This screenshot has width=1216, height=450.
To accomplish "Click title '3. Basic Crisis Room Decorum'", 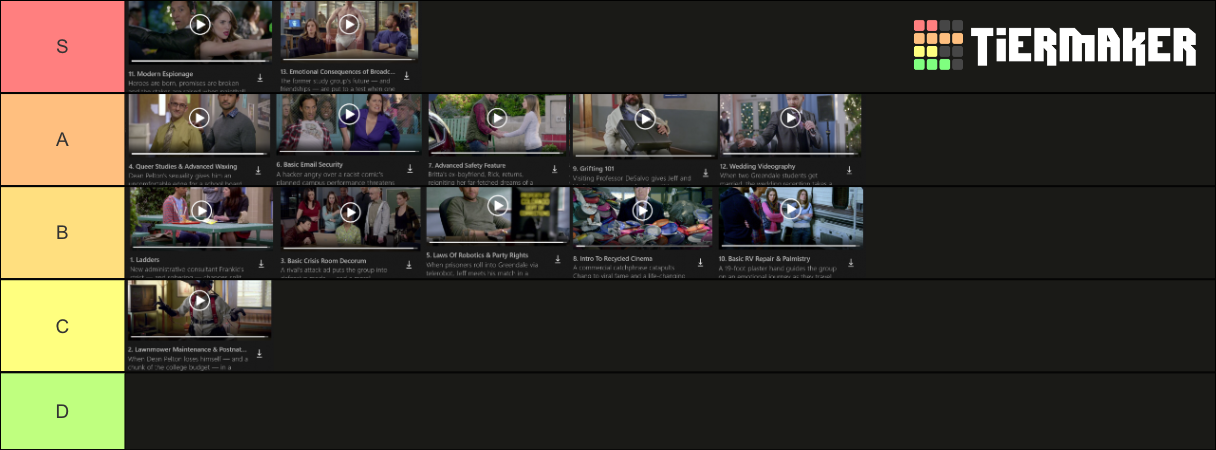I will tap(325, 261).
